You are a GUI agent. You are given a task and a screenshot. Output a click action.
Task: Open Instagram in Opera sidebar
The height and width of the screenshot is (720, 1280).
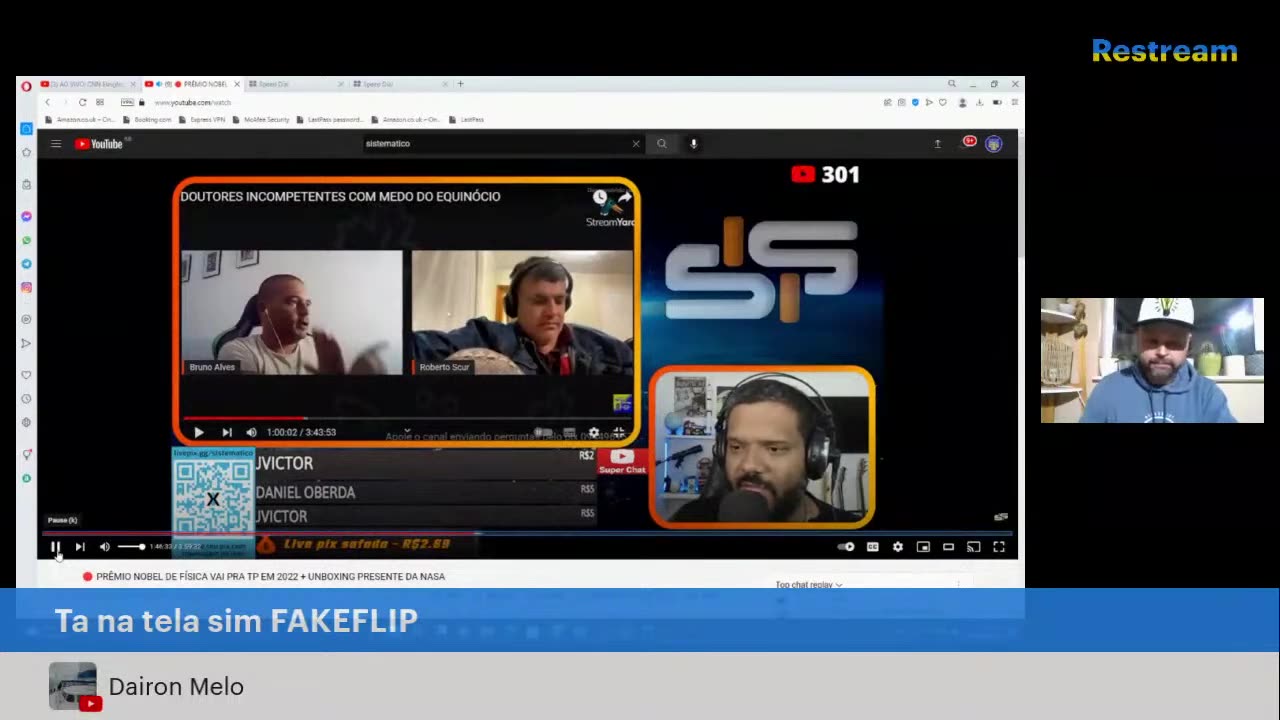(x=26, y=288)
